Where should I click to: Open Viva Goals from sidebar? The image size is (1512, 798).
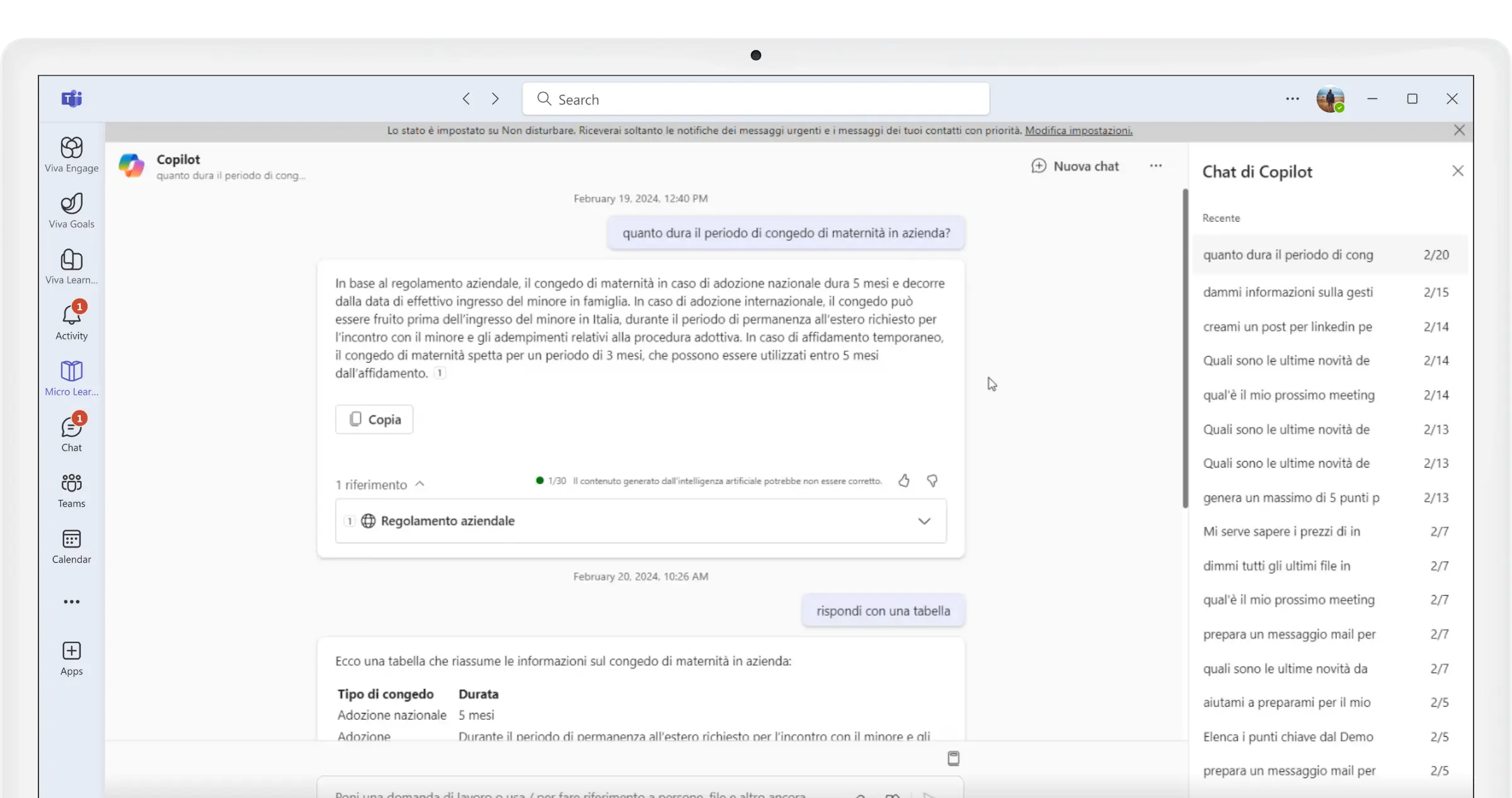pyautogui.click(x=71, y=211)
